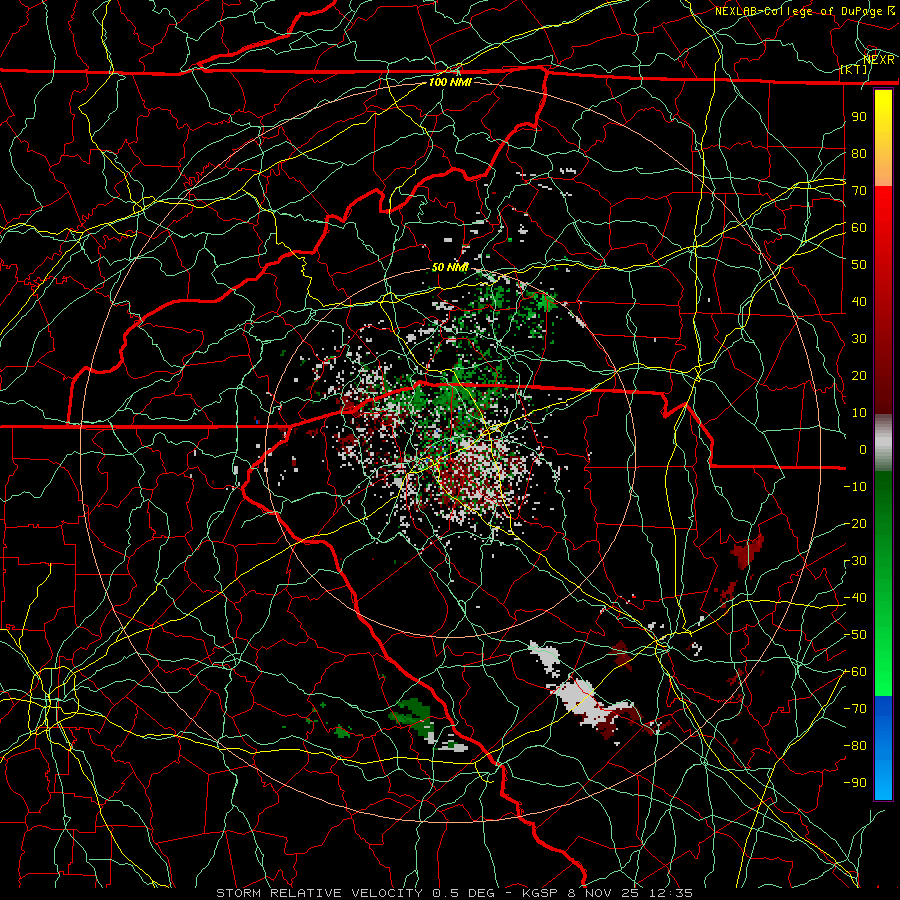Select the 30 value on the velocity scale

[859, 339]
